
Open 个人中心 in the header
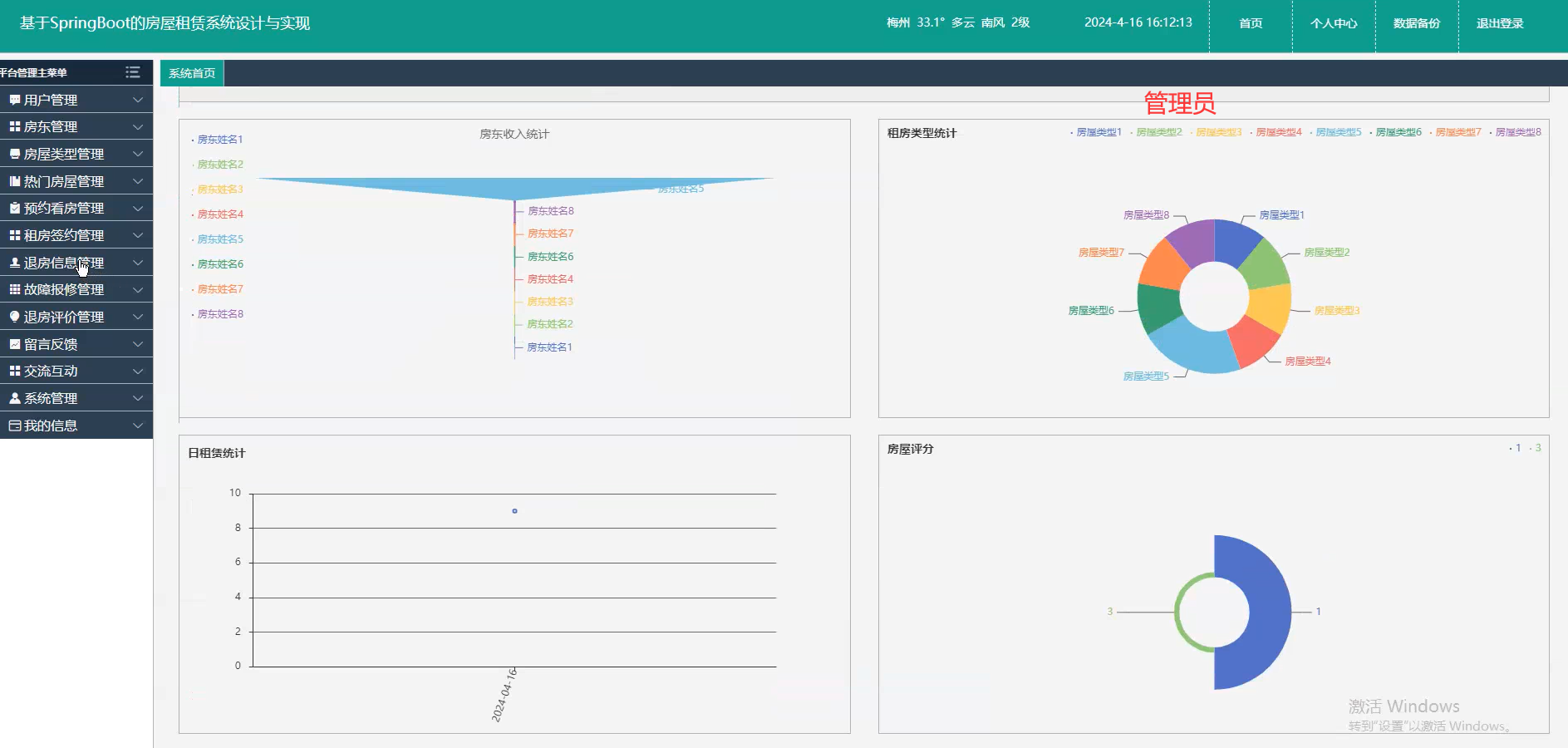coord(1334,23)
